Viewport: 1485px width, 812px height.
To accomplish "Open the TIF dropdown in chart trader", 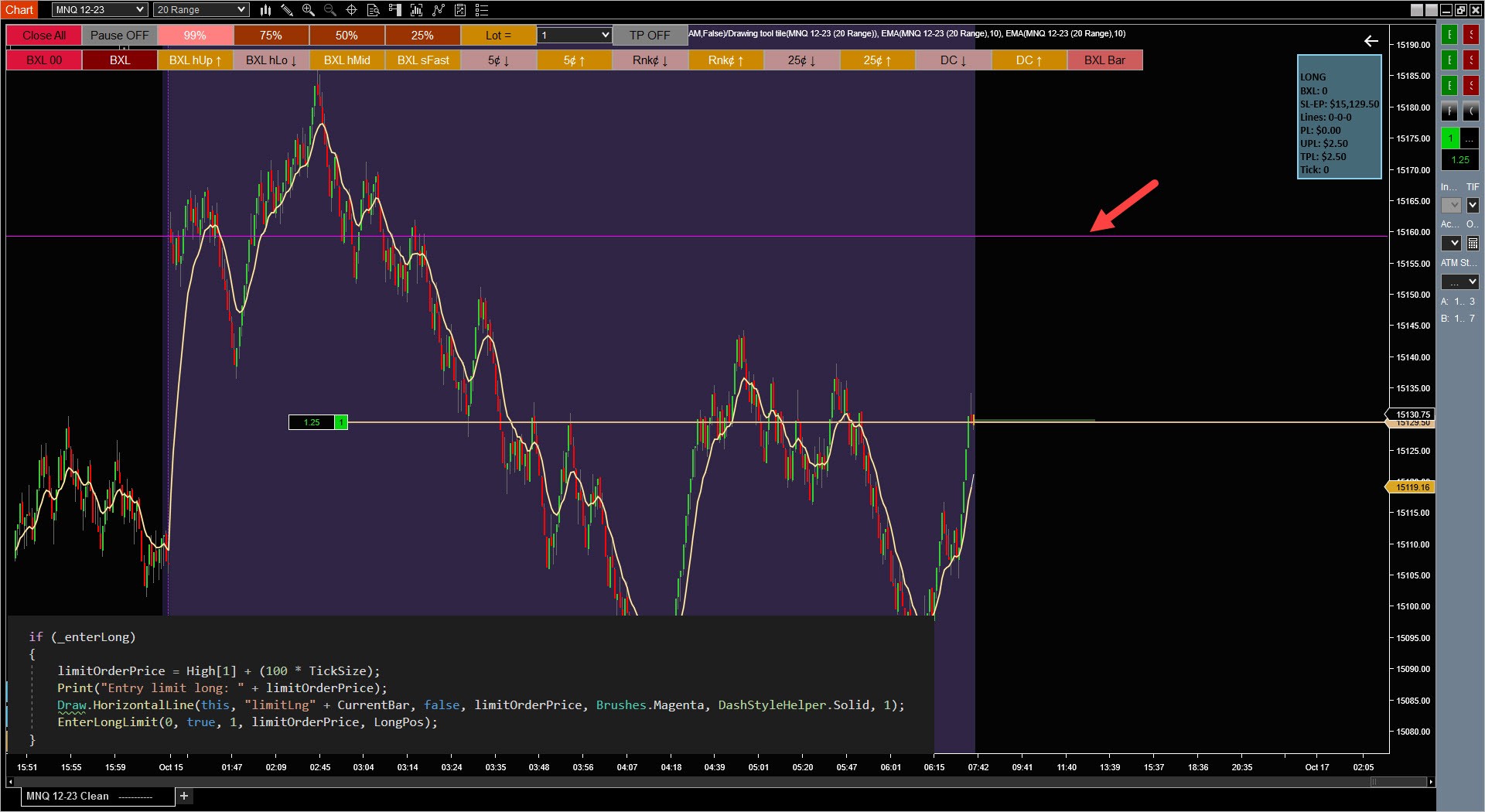I will (x=1473, y=205).
